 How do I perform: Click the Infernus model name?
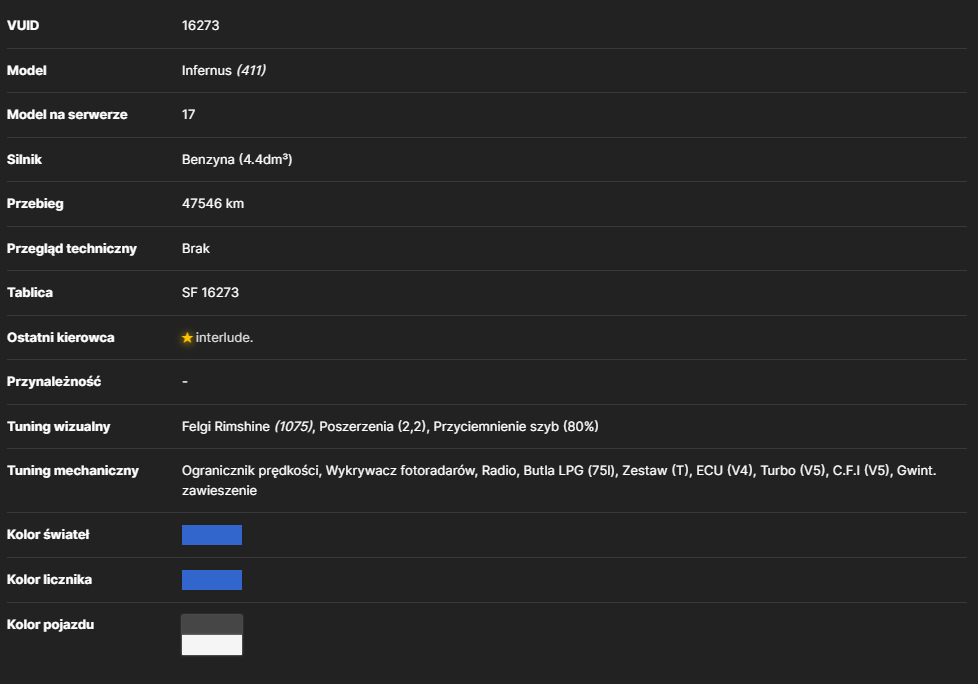[x=206, y=70]
